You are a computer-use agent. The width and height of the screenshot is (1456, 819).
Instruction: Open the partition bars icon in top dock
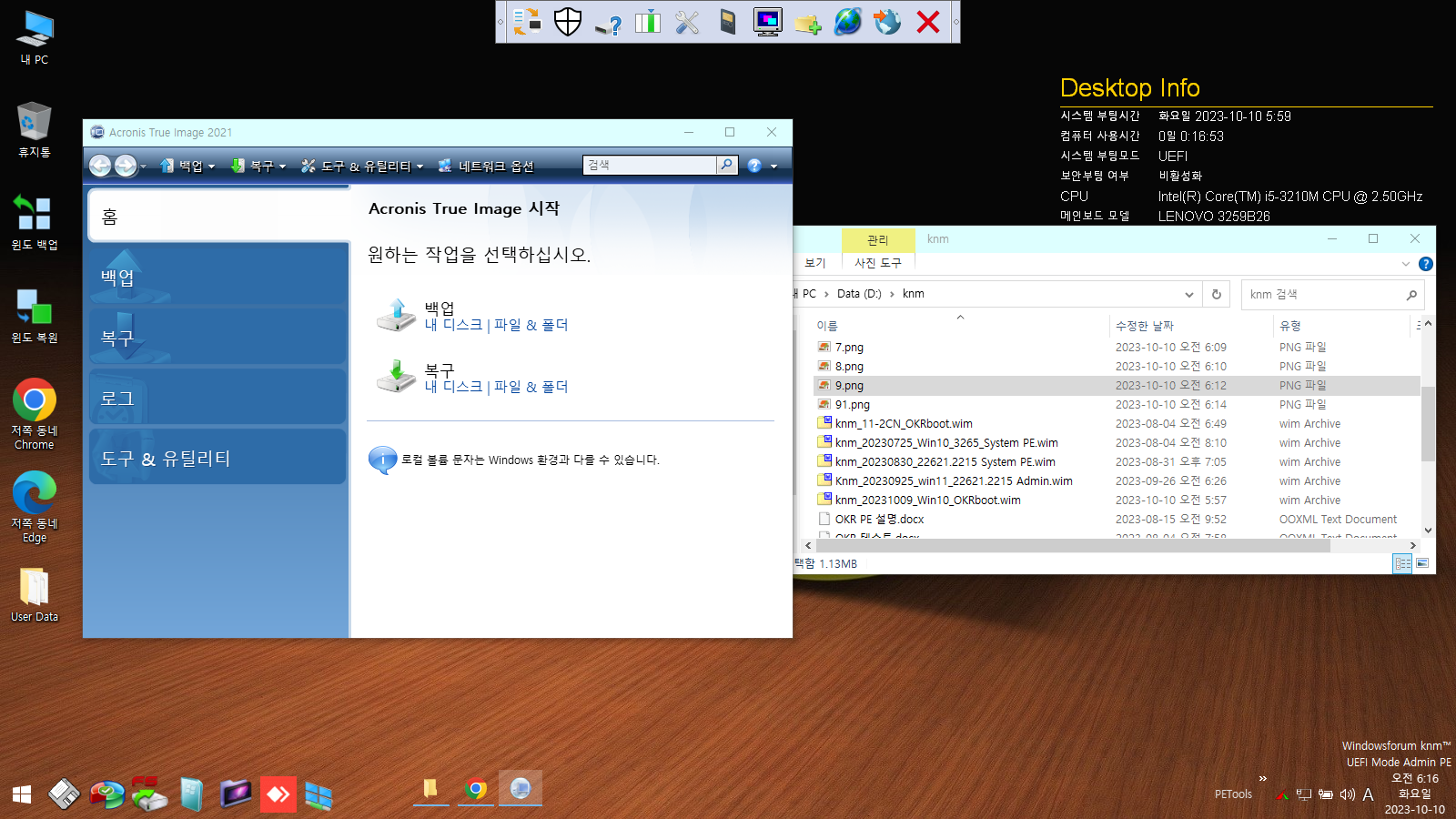point(648,21)
